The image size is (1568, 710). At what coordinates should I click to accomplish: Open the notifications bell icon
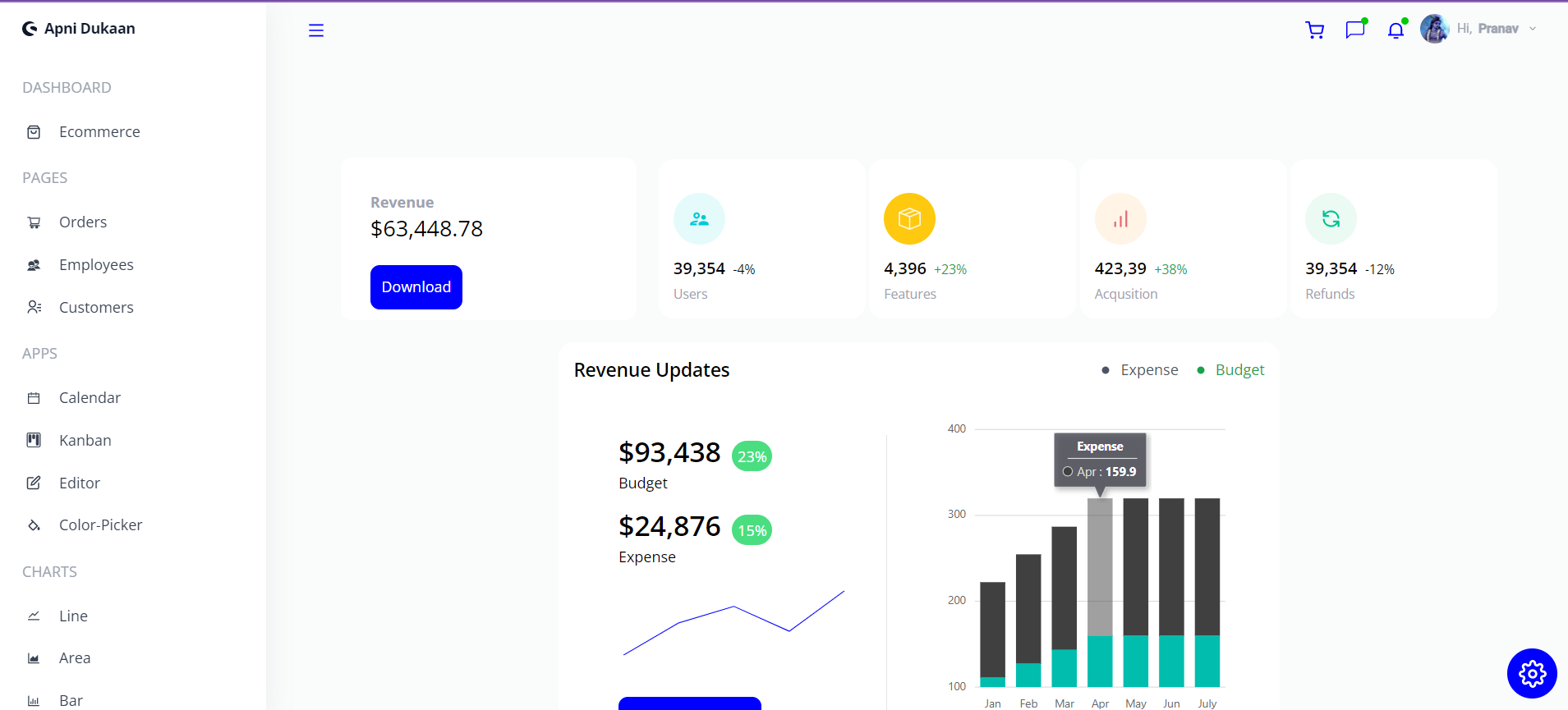tap(1396, 30)
